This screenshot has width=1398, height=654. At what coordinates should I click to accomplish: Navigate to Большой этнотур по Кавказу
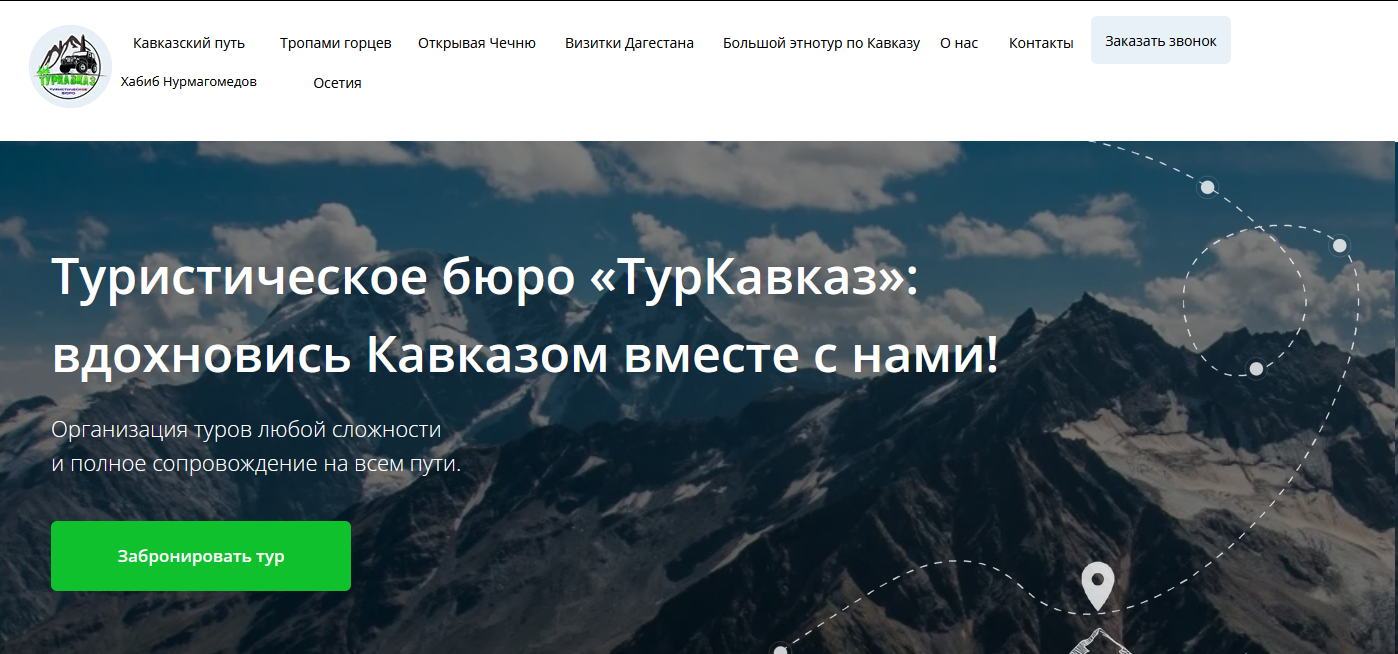click(821, 43)
